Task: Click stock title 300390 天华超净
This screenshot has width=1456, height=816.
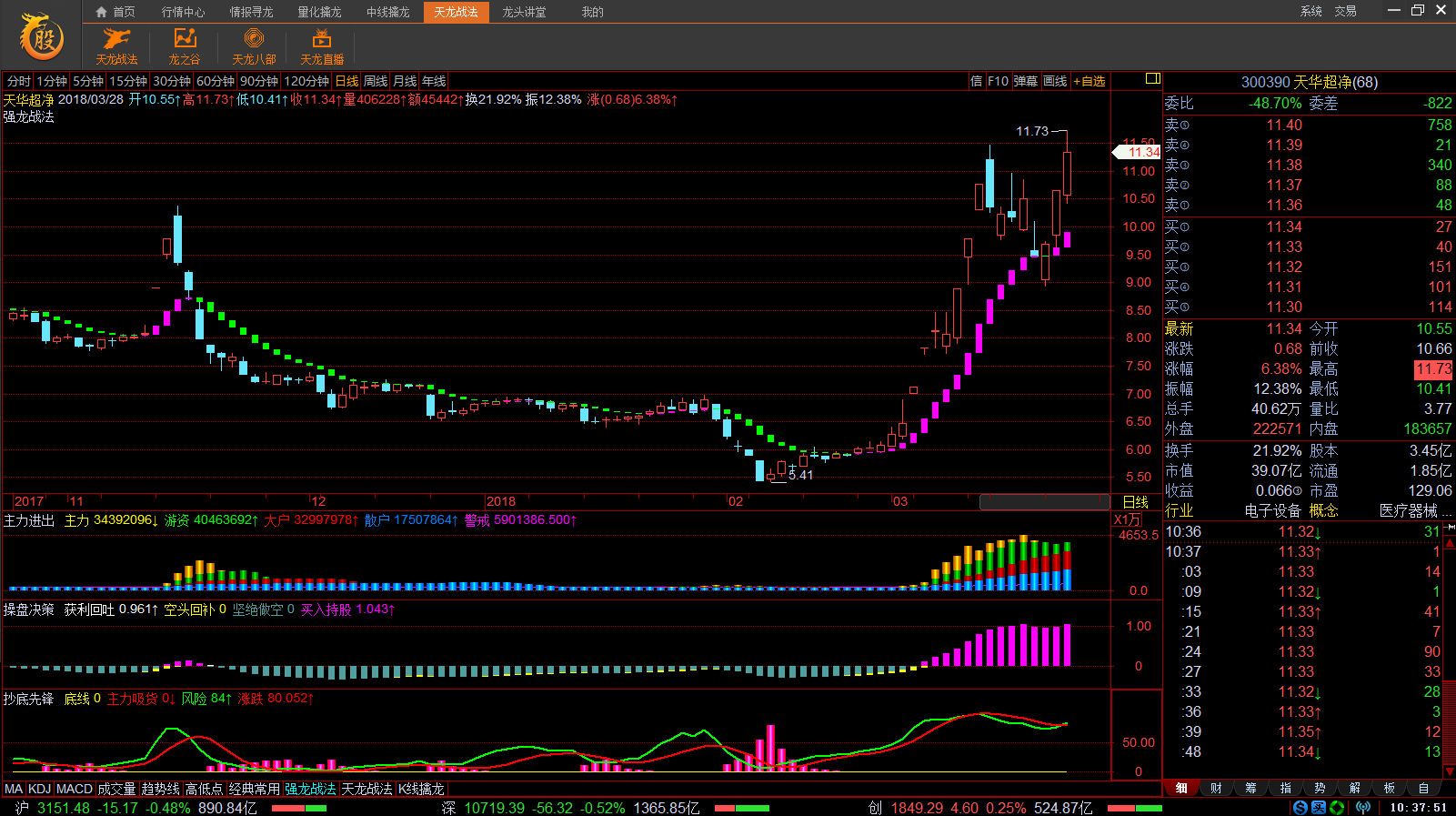Action: point(1309,82)
